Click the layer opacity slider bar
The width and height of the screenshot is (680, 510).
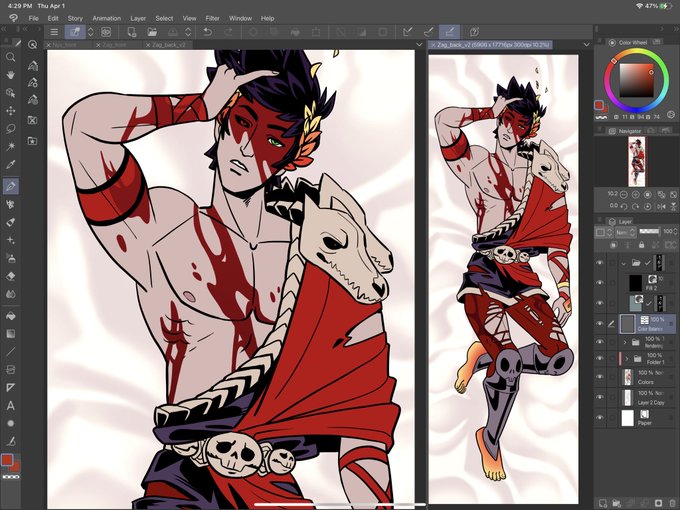click(x=650, y=232)
